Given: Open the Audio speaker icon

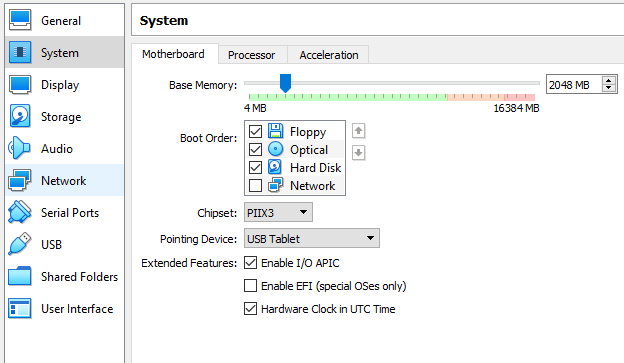Looking at the screenshot, I should click(x=19, y=148).
